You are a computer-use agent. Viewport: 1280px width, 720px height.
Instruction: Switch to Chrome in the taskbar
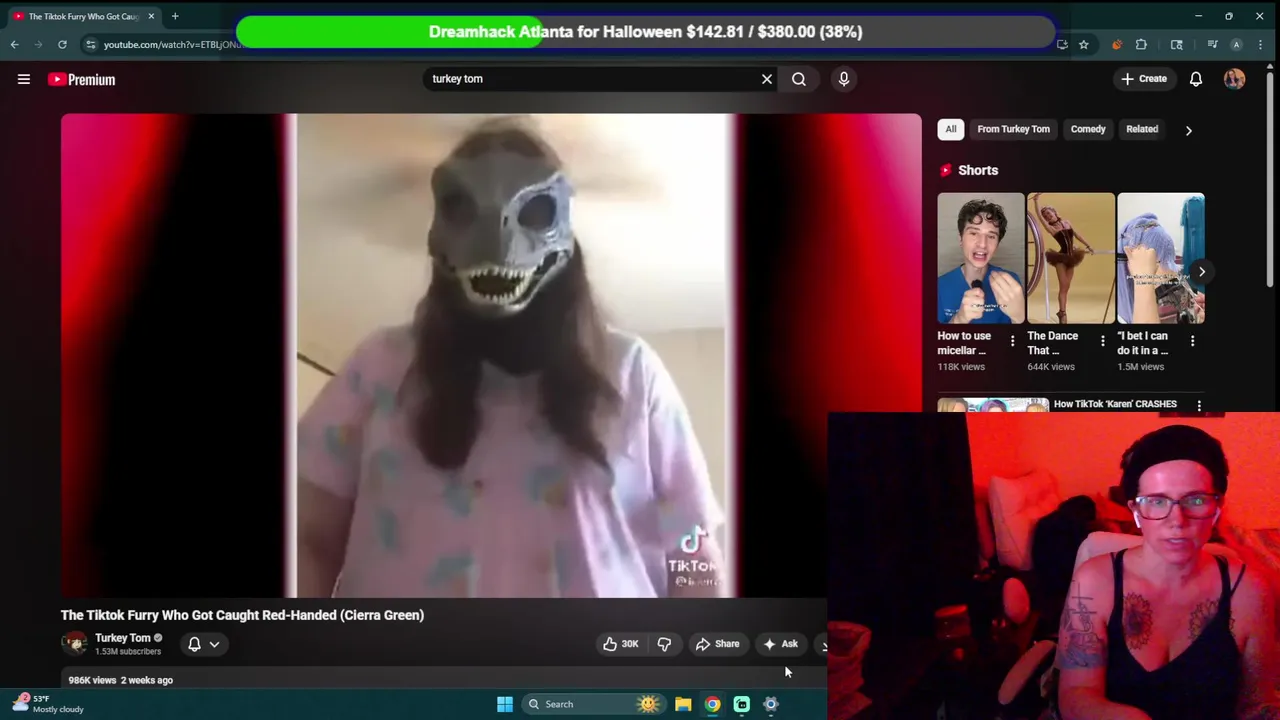712,704
